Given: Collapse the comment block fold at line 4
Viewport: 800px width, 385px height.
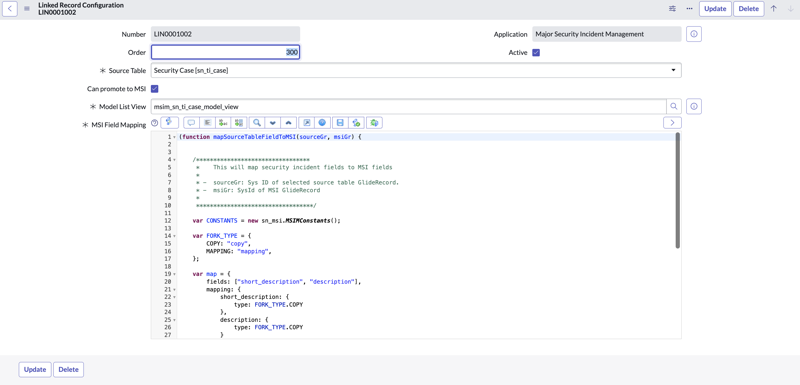Looking at the screenshot, I should click(174, 160).
